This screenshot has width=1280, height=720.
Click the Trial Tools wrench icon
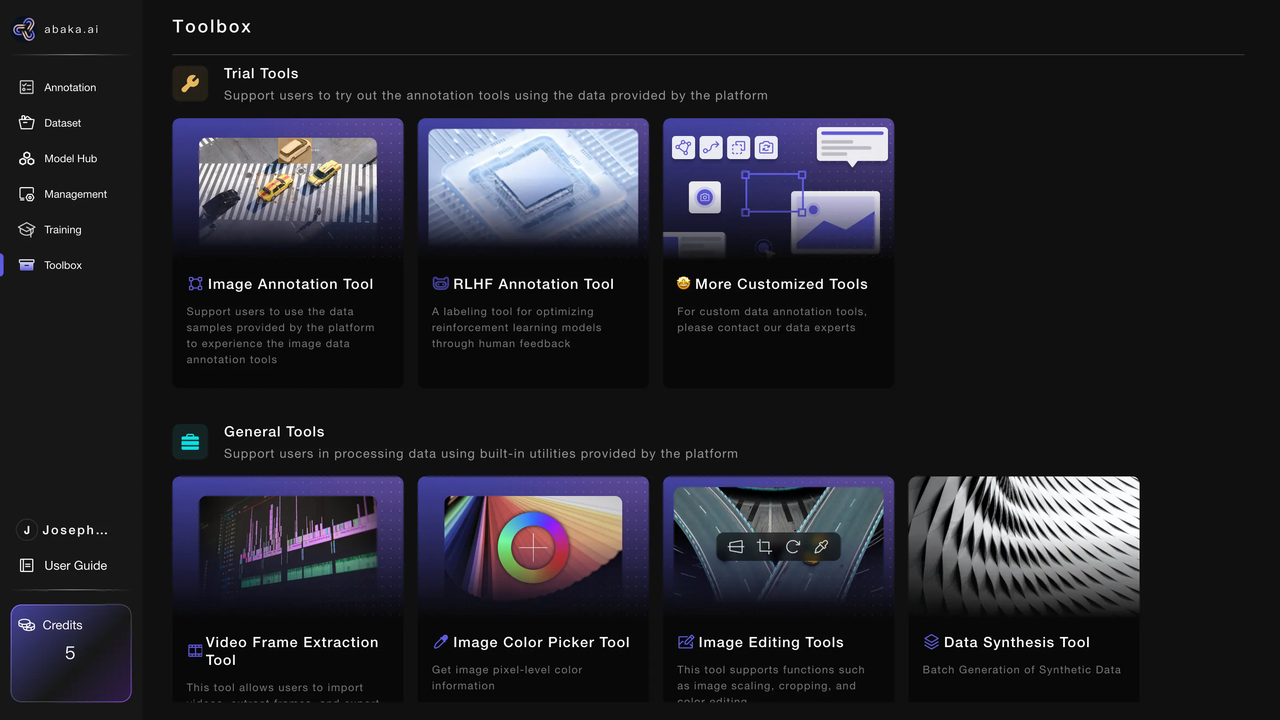(190, 84)
